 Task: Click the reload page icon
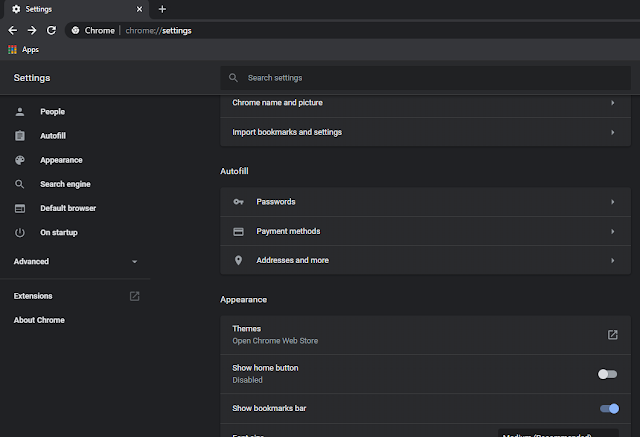pos(51,30)
